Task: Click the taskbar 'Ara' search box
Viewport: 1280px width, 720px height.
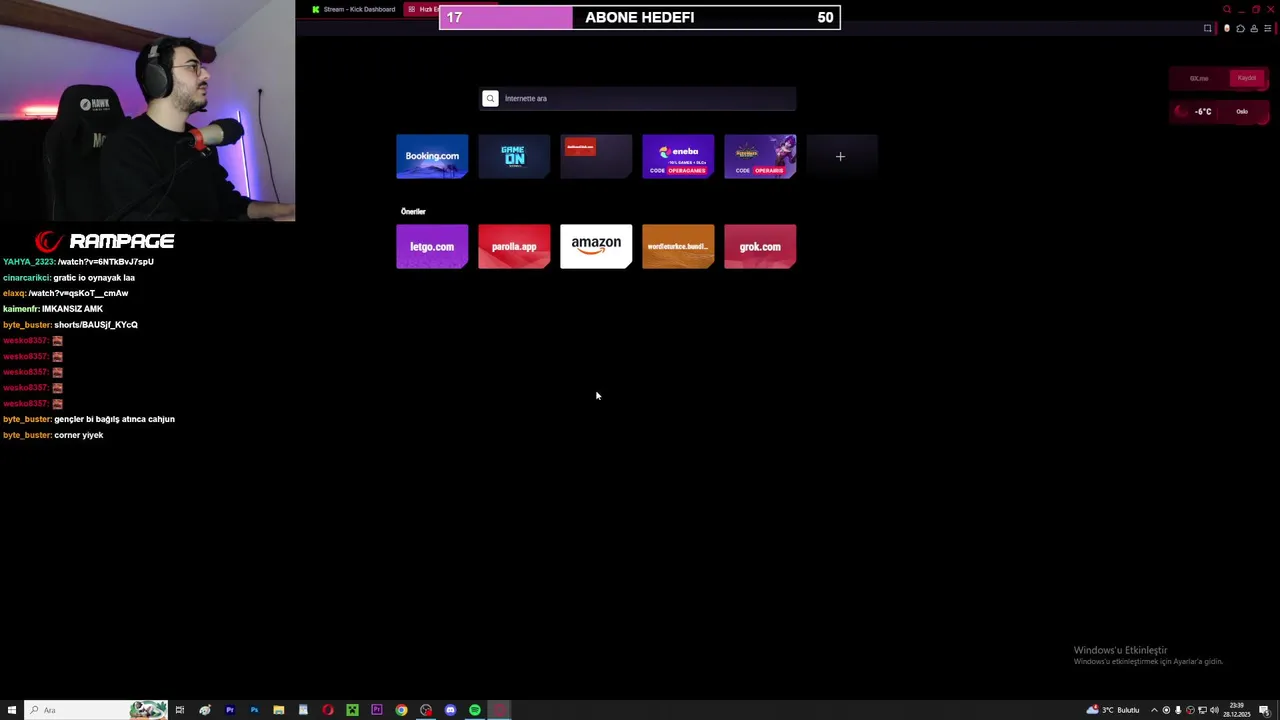Action: coord(96,710)
